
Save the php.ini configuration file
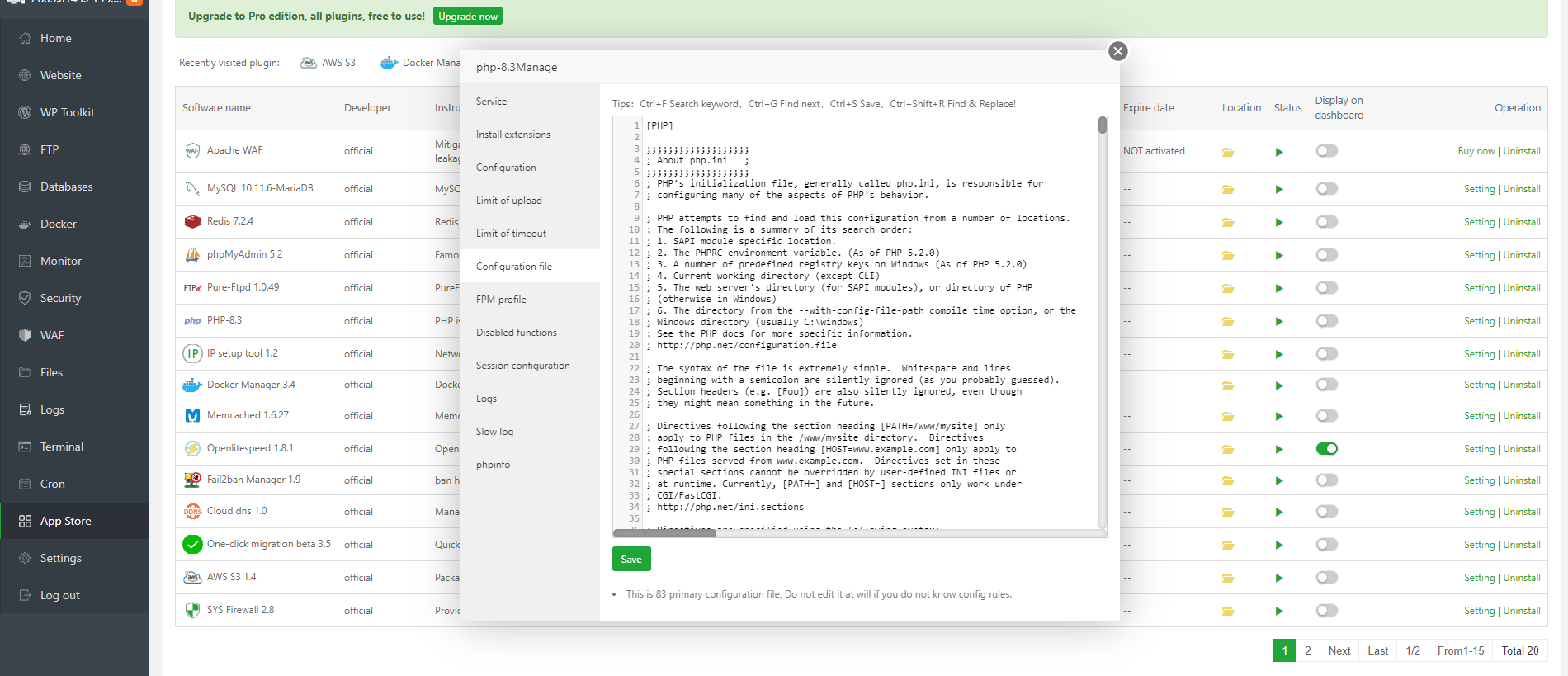pyautogui.click(x=631, y=560)
